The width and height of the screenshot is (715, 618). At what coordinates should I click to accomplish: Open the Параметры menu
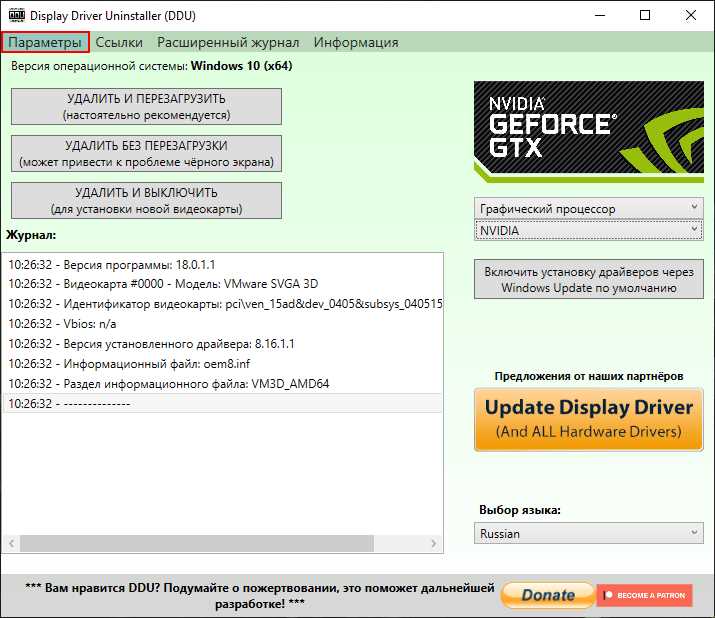[x=45, y=42]
